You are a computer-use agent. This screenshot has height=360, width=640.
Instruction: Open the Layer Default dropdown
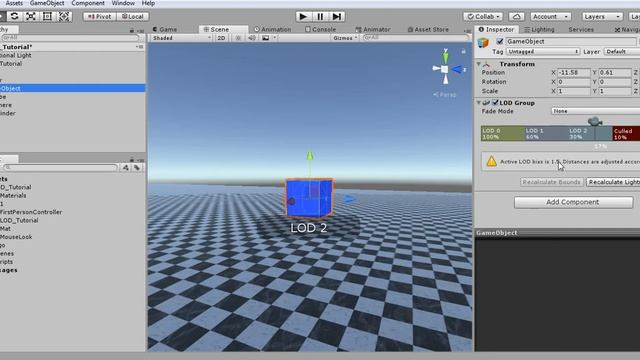[622, 51]
